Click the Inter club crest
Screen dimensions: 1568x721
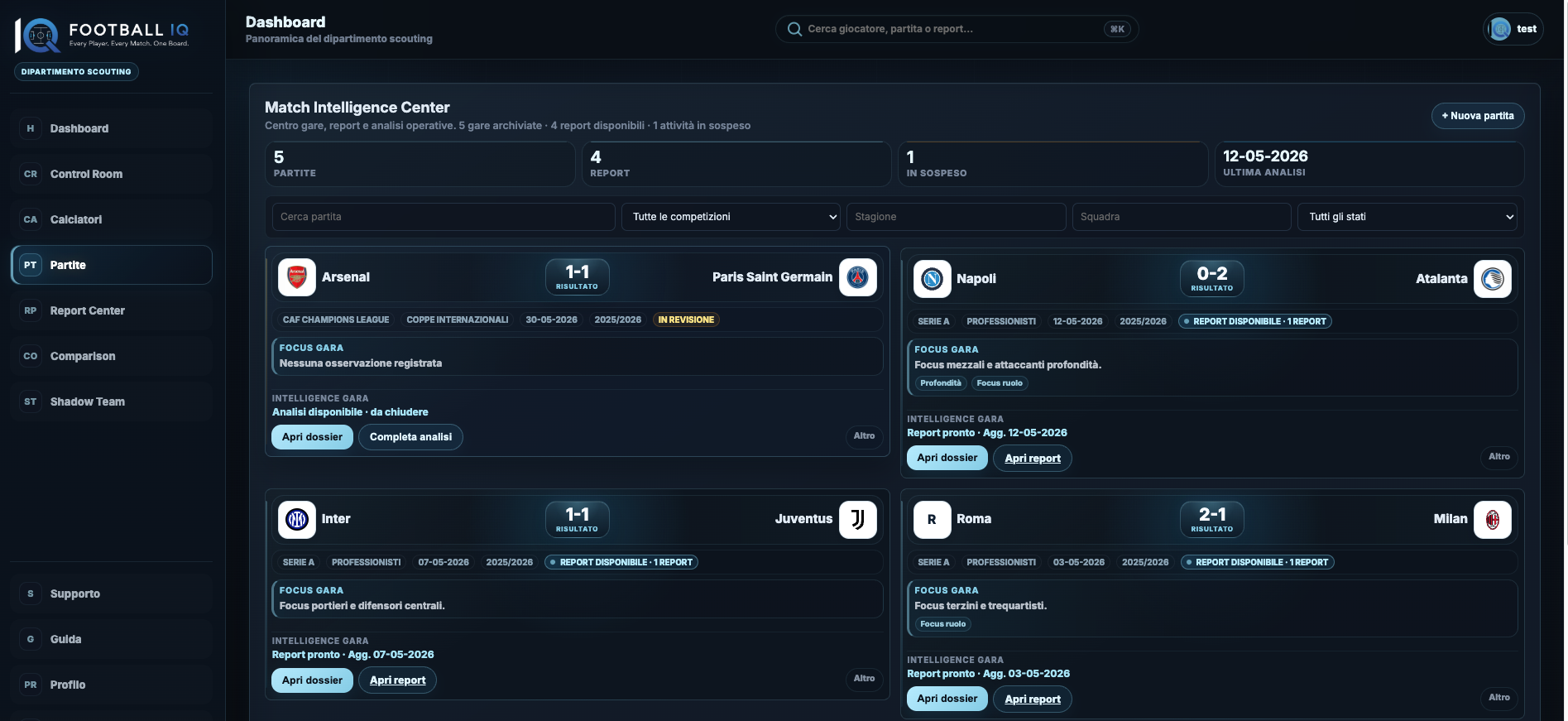click(x=297, y=520)
